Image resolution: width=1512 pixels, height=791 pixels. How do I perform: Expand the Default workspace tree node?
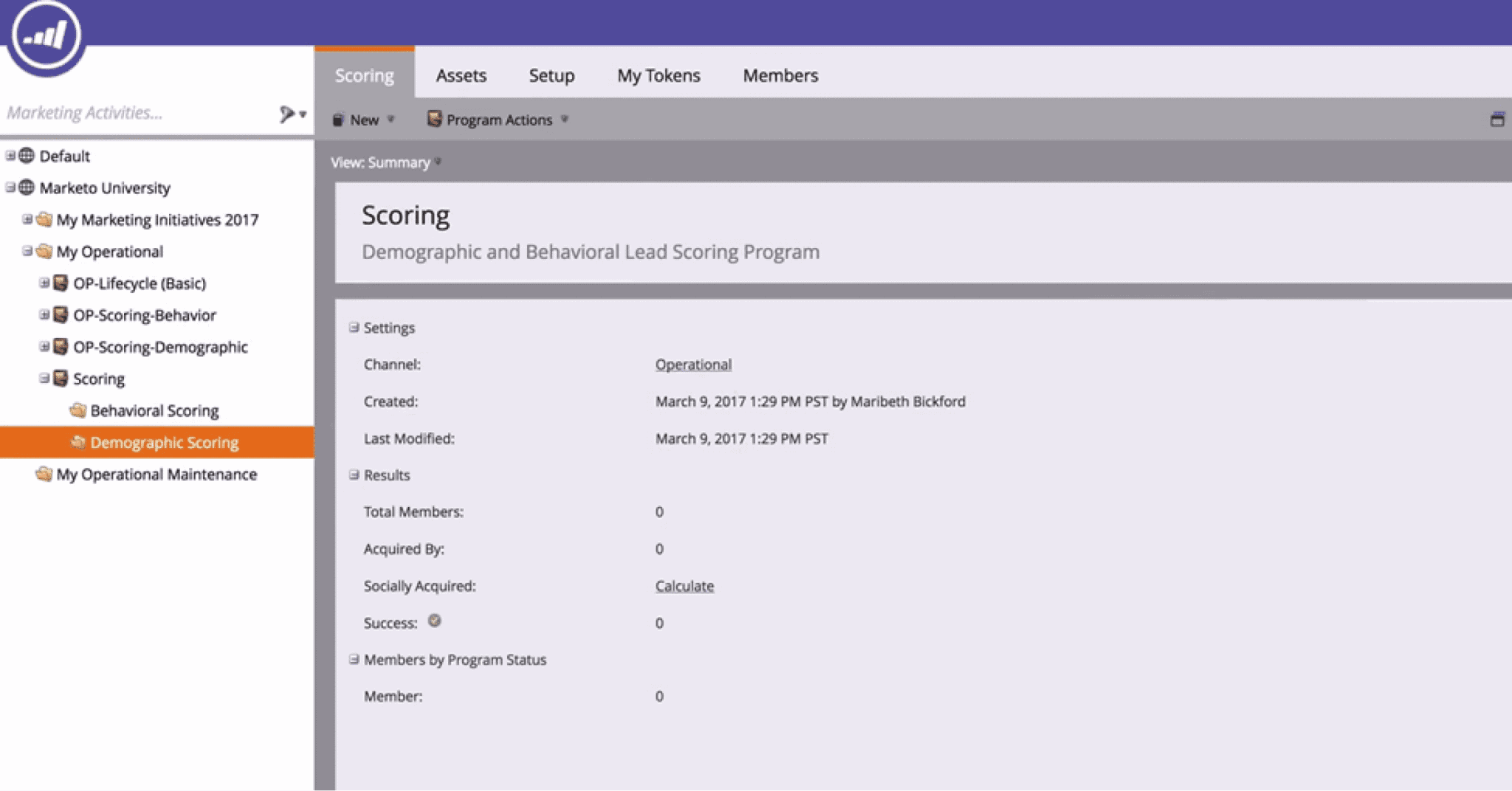[10, 156]
